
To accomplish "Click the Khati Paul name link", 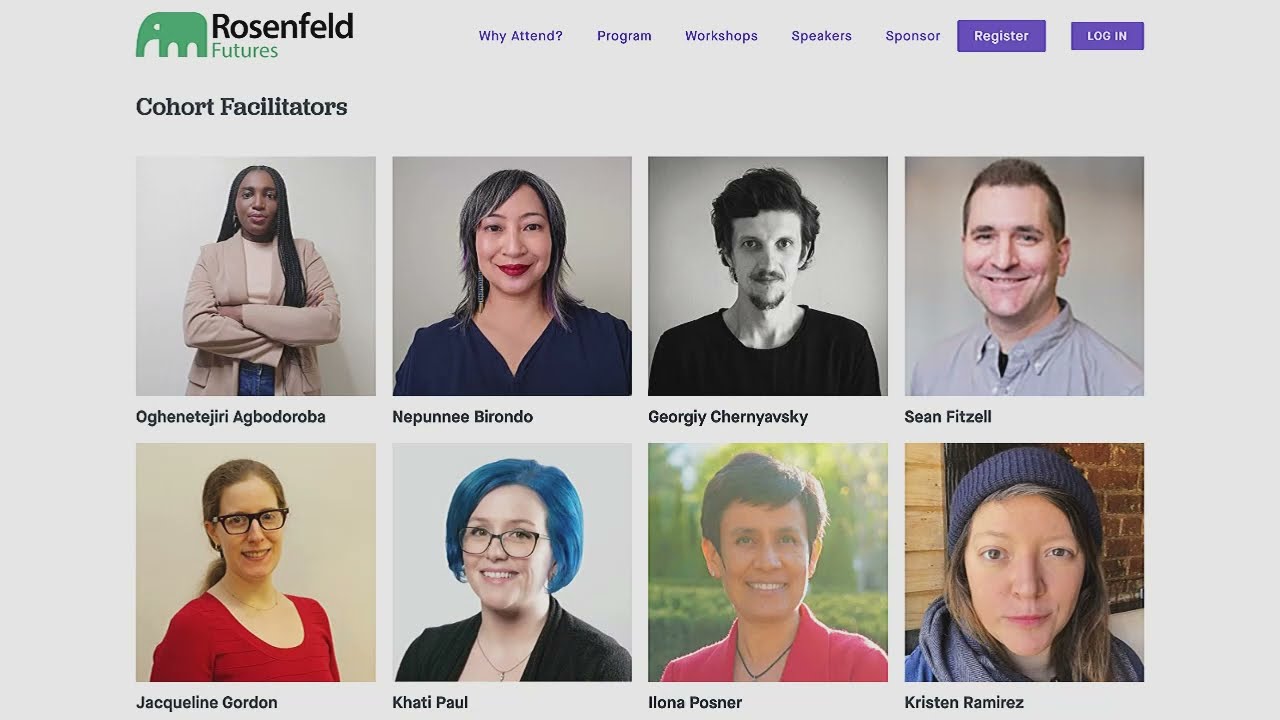I will pyautogui.click(x=430, y=703).
